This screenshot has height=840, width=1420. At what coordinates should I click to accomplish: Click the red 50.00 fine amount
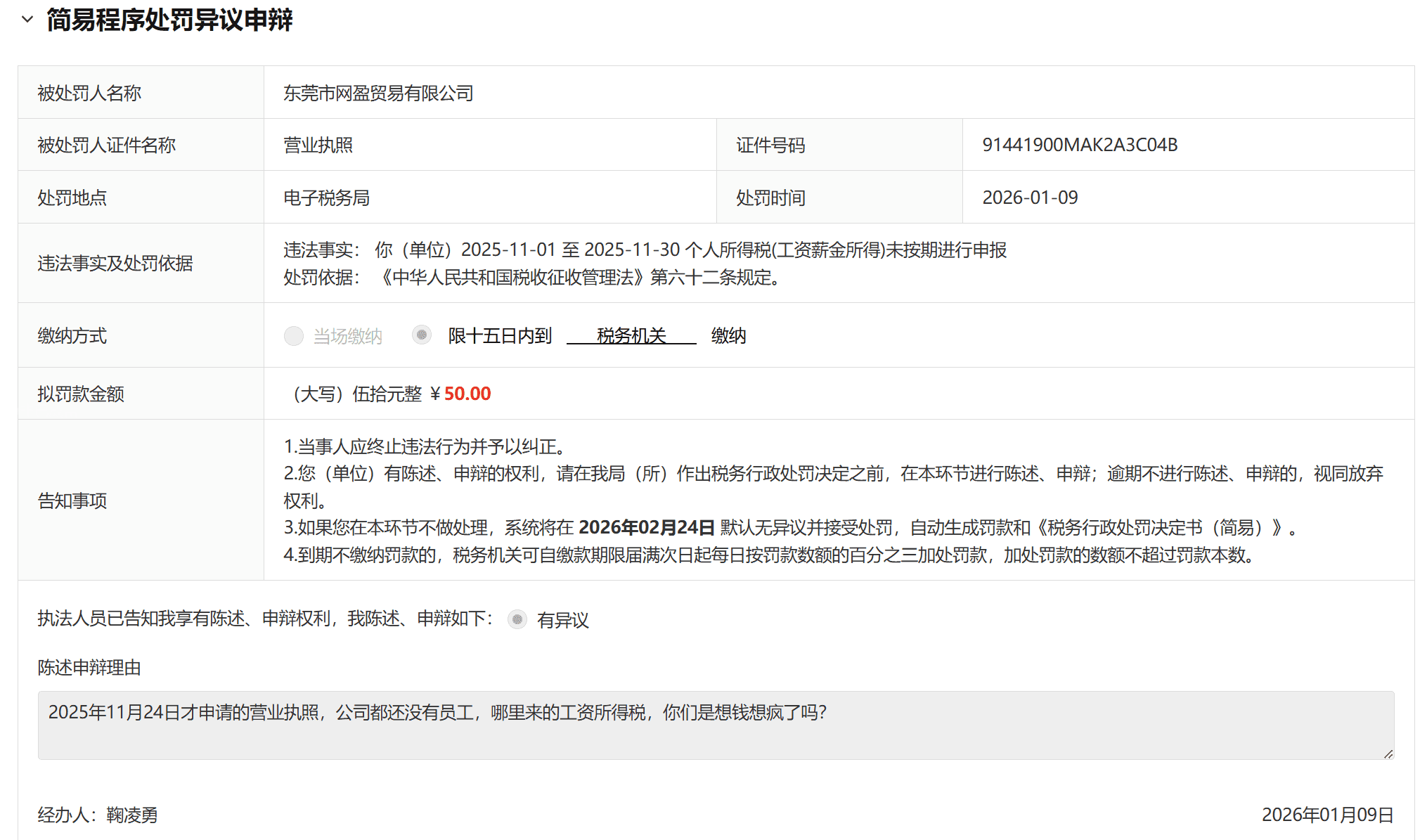click(x=467, y=394)
